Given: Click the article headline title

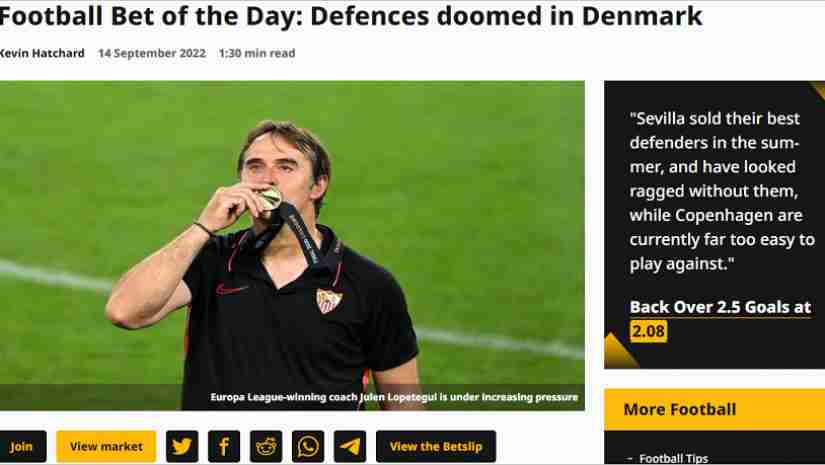Looking at the screenshot, I should 350,16.
